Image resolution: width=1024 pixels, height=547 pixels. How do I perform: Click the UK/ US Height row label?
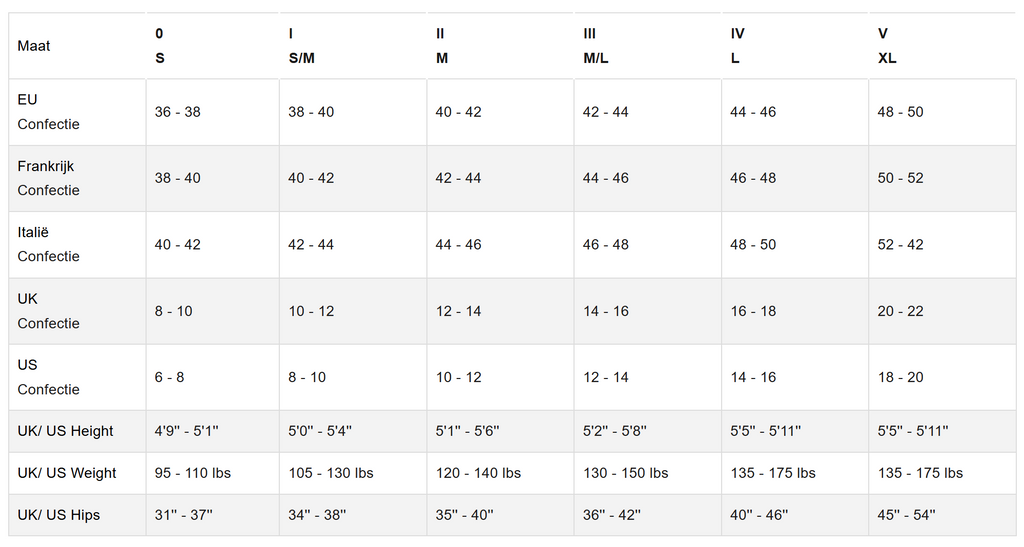click(65, 431)
